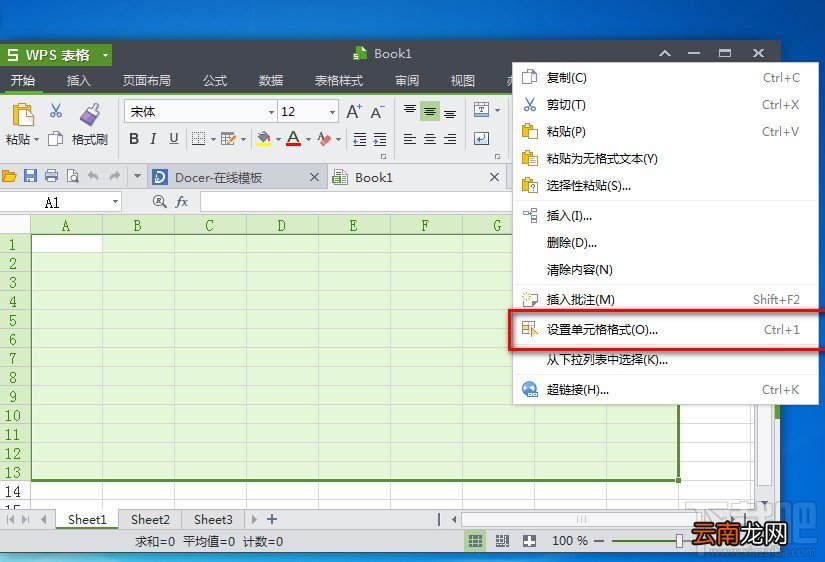825x562 pixels.
Task: Apply fill color with the paint bucket
Action: [264, 139]
